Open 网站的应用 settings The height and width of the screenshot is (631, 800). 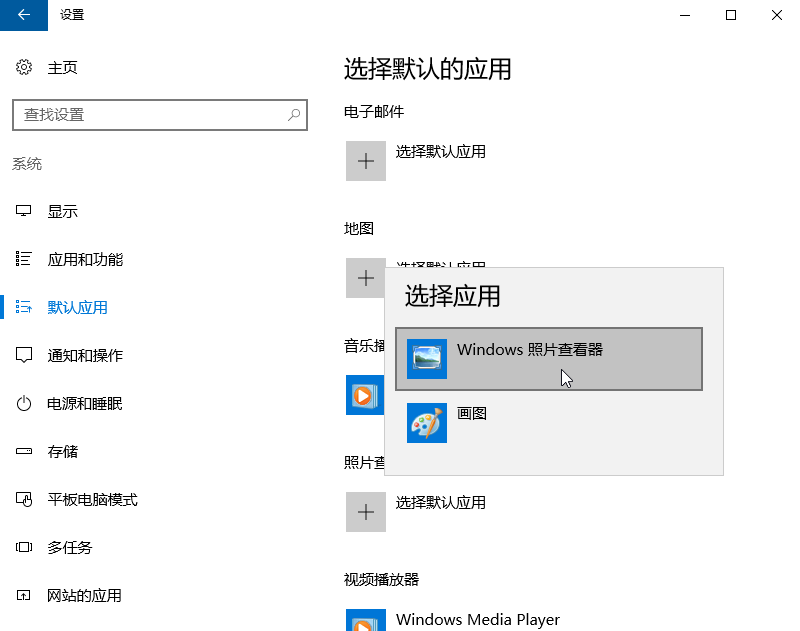[x=85, y=596]
